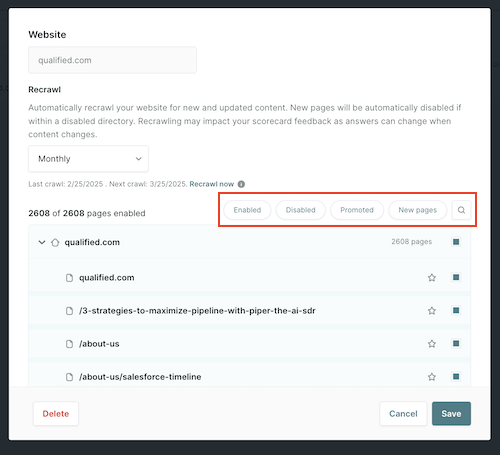Open the Monthly recrawl frequency dropdown
This screenshot has width=500, height=455.
point(88,159)
